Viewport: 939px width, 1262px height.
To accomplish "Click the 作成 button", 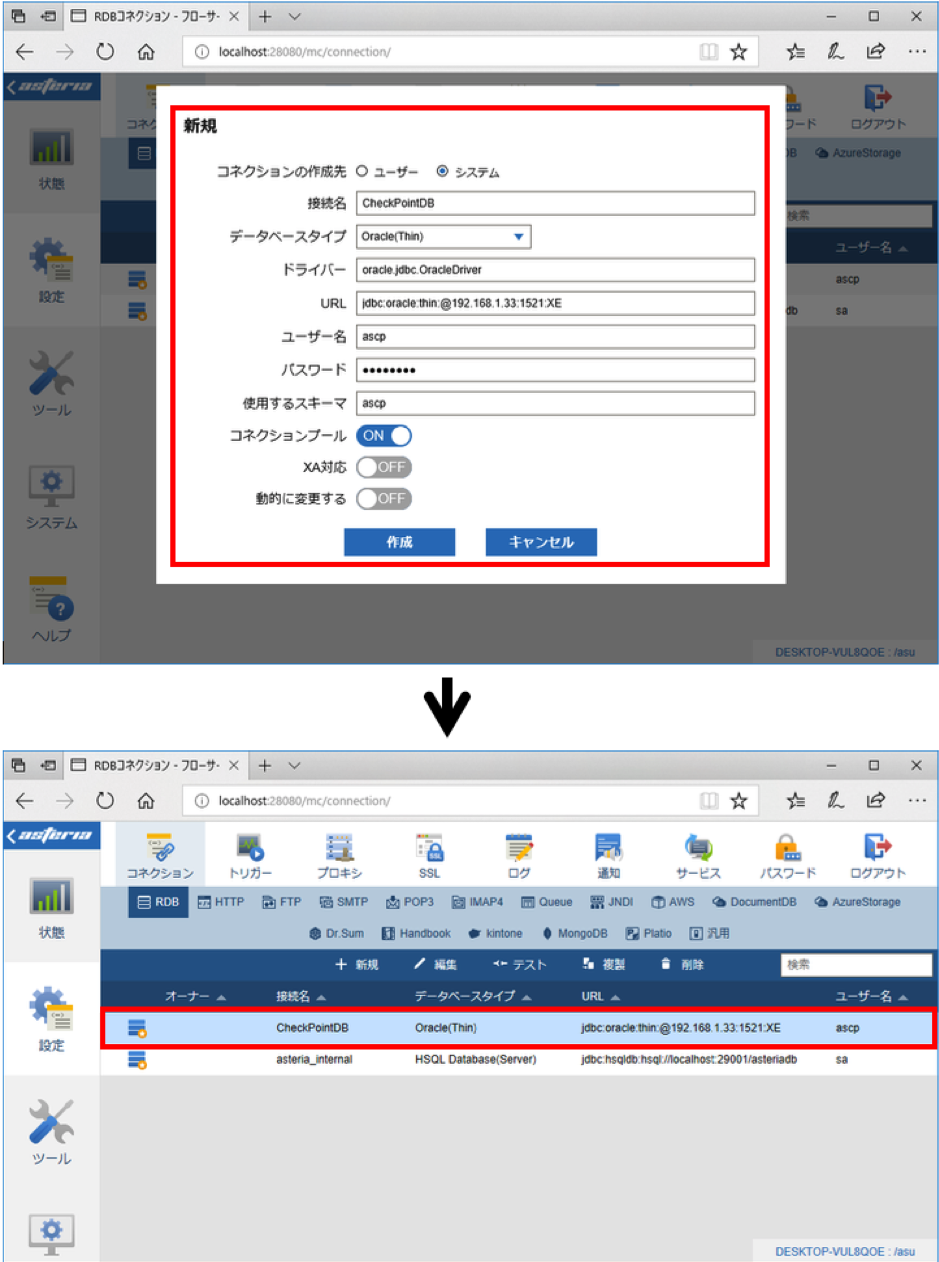I will pos(399,542).
